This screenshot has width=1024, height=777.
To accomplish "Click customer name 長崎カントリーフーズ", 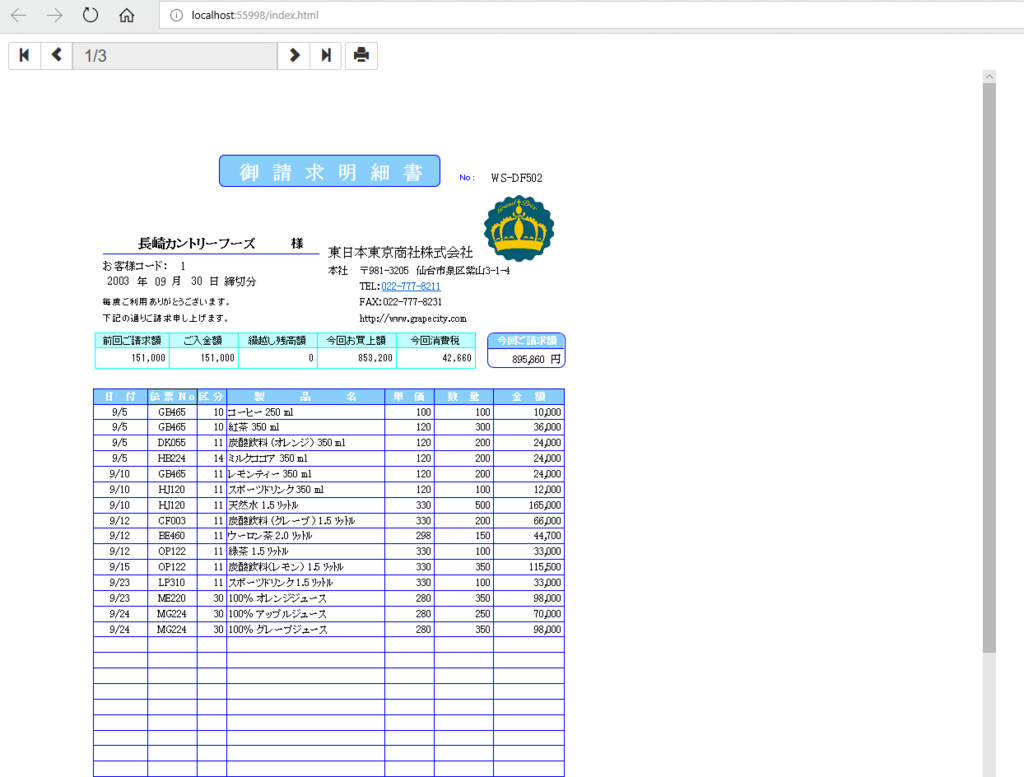I will (197, 244).
